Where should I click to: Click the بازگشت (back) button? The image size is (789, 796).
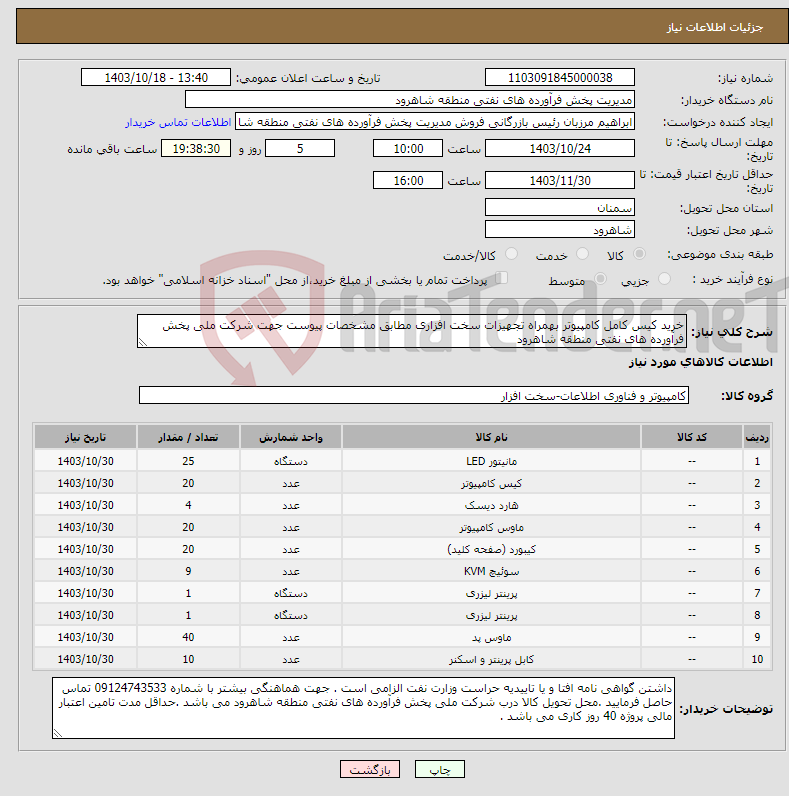[370, 770]
